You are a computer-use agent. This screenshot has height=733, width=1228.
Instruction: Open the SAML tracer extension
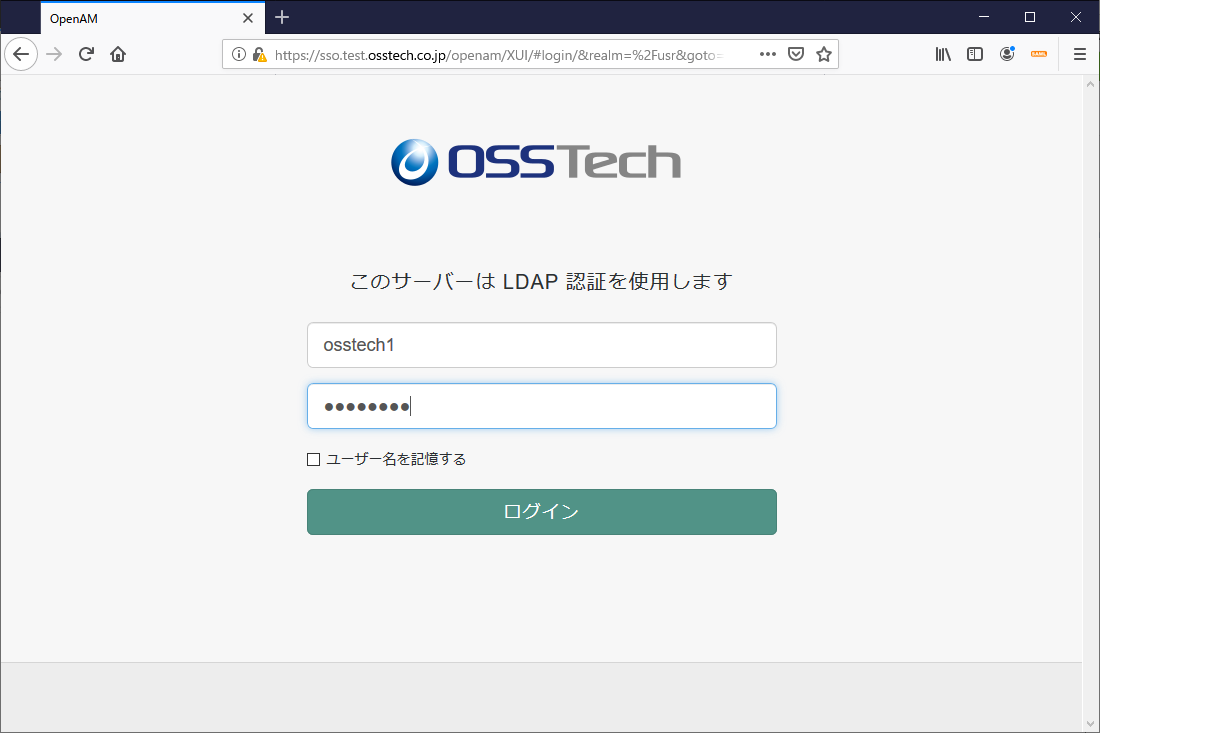pos(1039,54)
